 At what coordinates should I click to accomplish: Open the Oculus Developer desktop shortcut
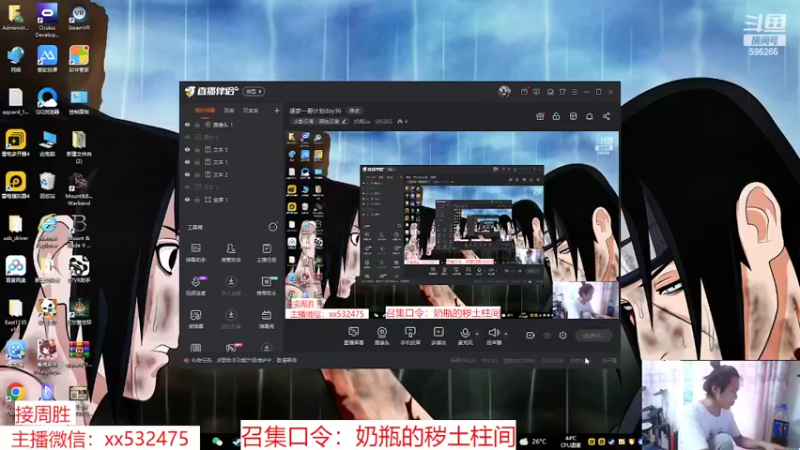tap(47, 20)
